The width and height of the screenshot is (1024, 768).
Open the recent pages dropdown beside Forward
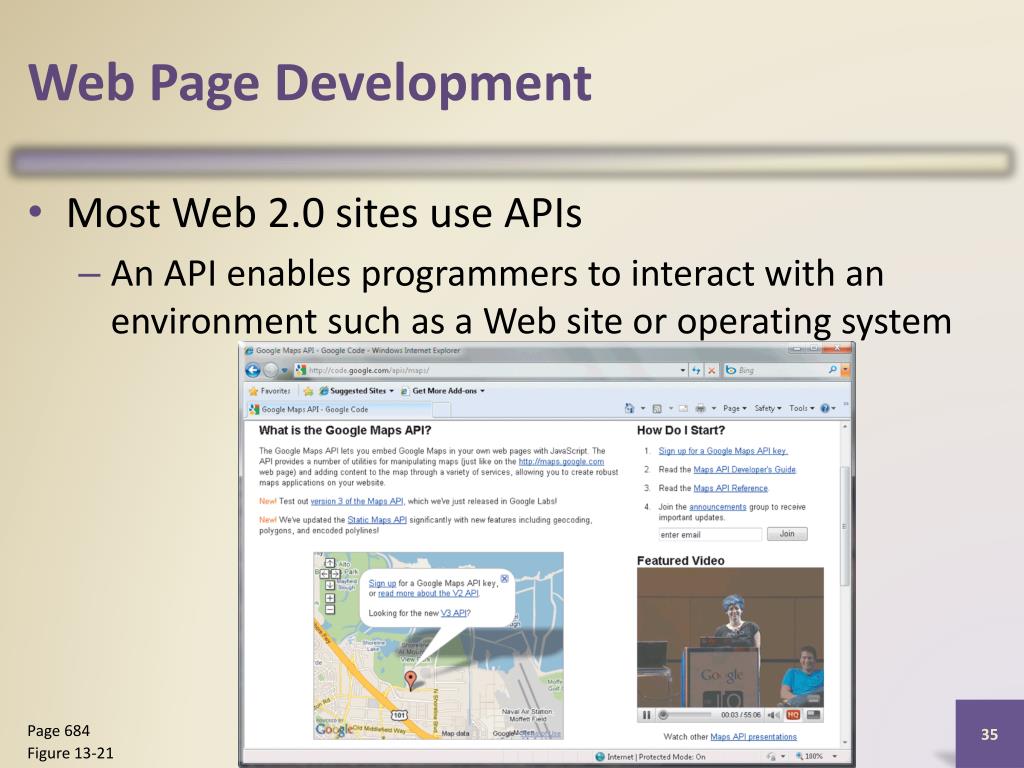click(x=284, y=370)
